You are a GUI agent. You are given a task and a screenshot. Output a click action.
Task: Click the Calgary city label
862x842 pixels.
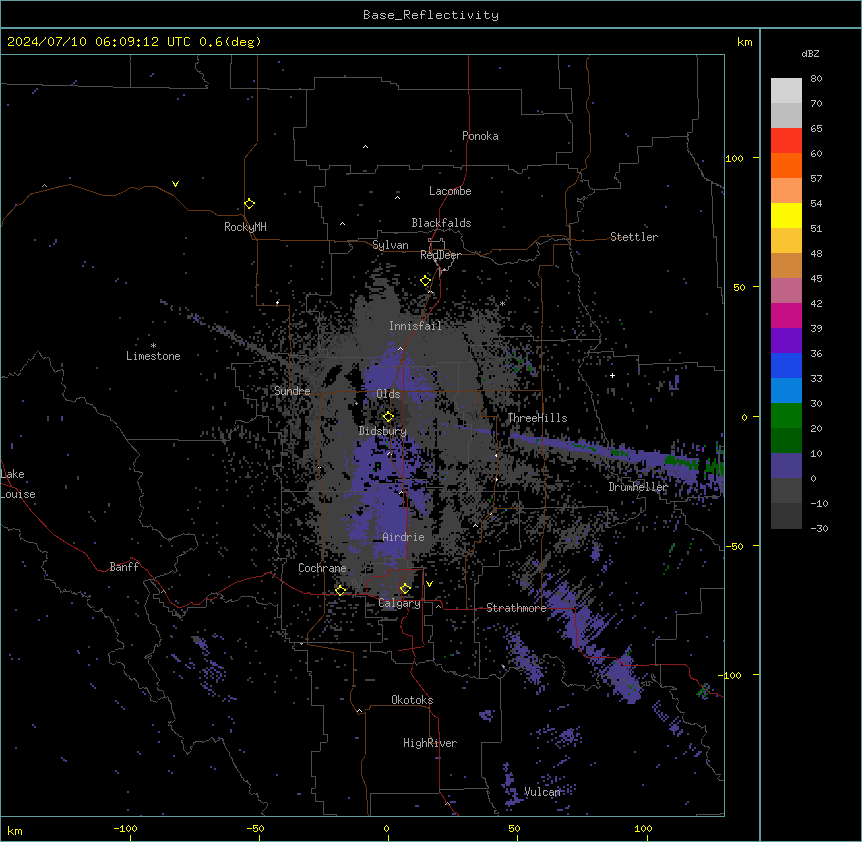399,603
